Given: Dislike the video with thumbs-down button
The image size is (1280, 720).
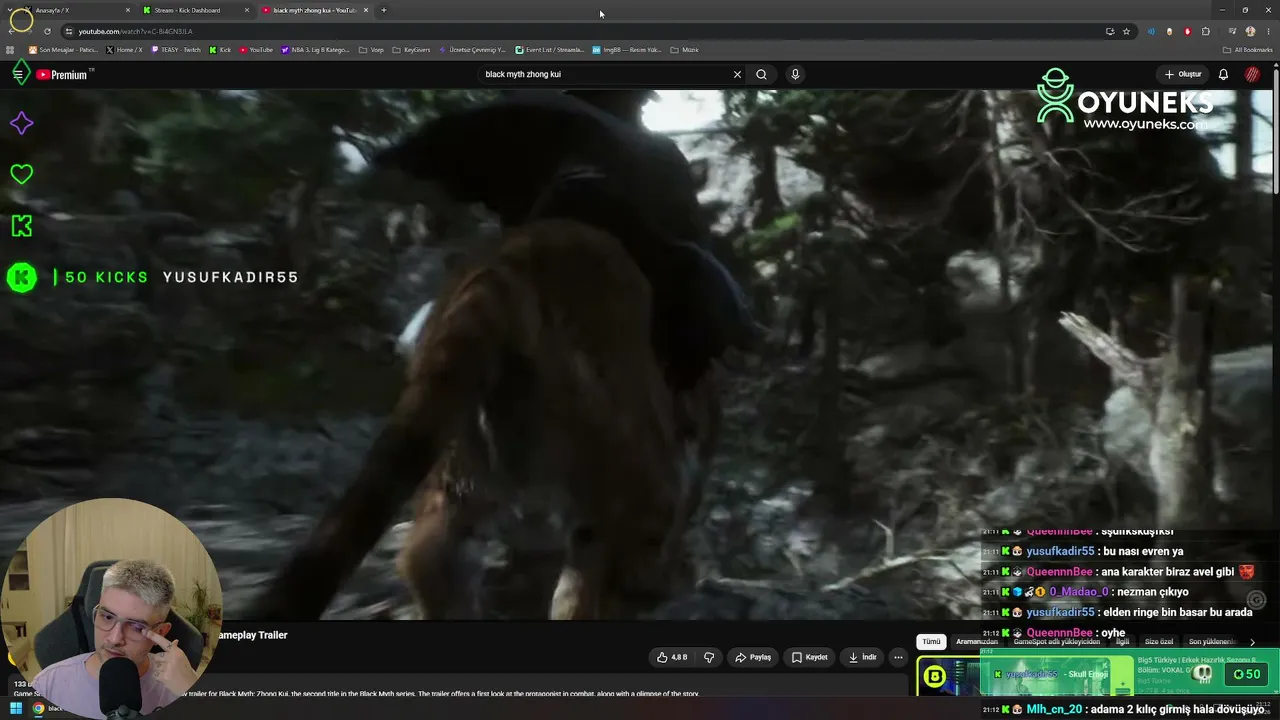Looking at the screenshot, I should [709, 657].
